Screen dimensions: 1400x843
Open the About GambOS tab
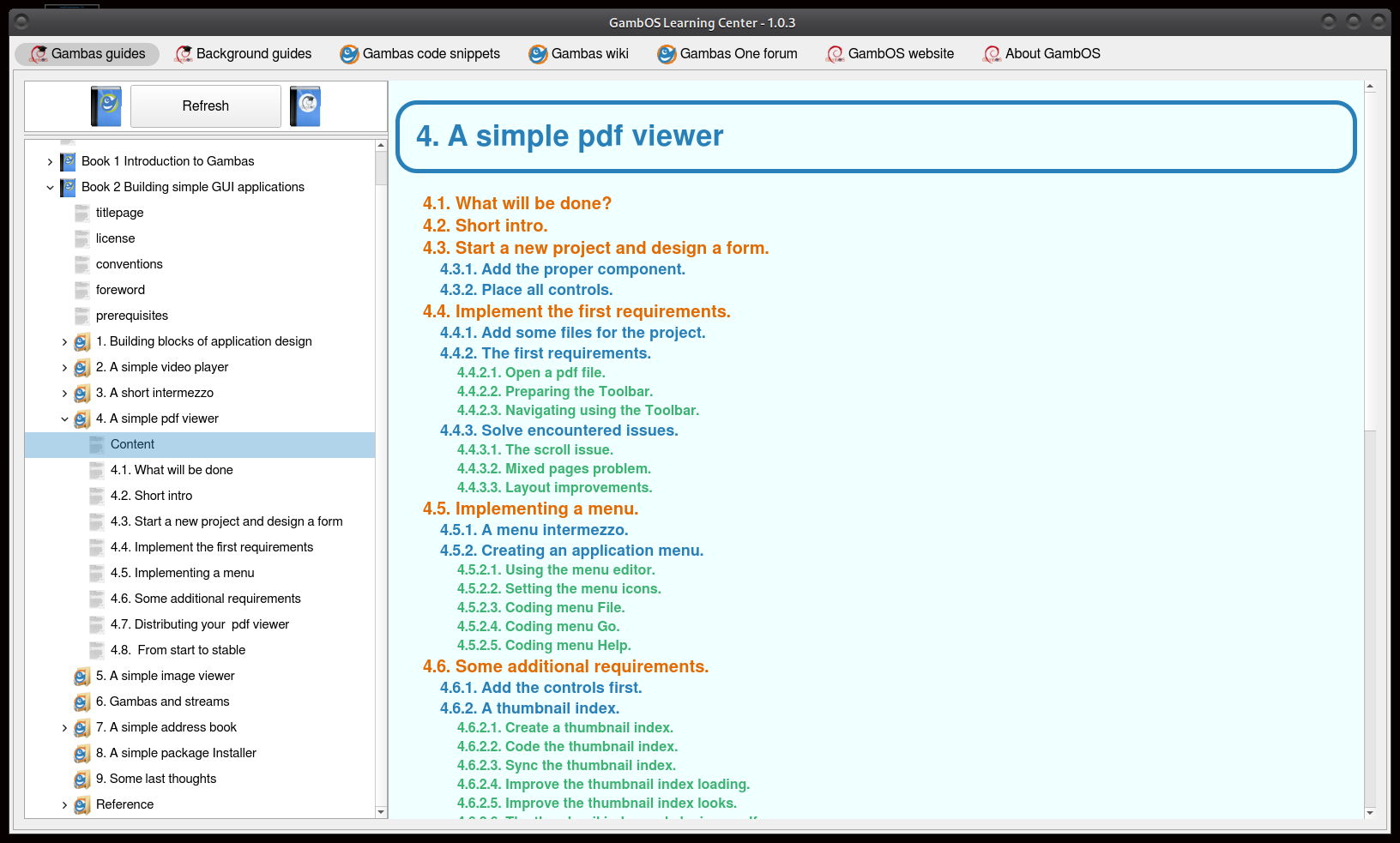1042,54
